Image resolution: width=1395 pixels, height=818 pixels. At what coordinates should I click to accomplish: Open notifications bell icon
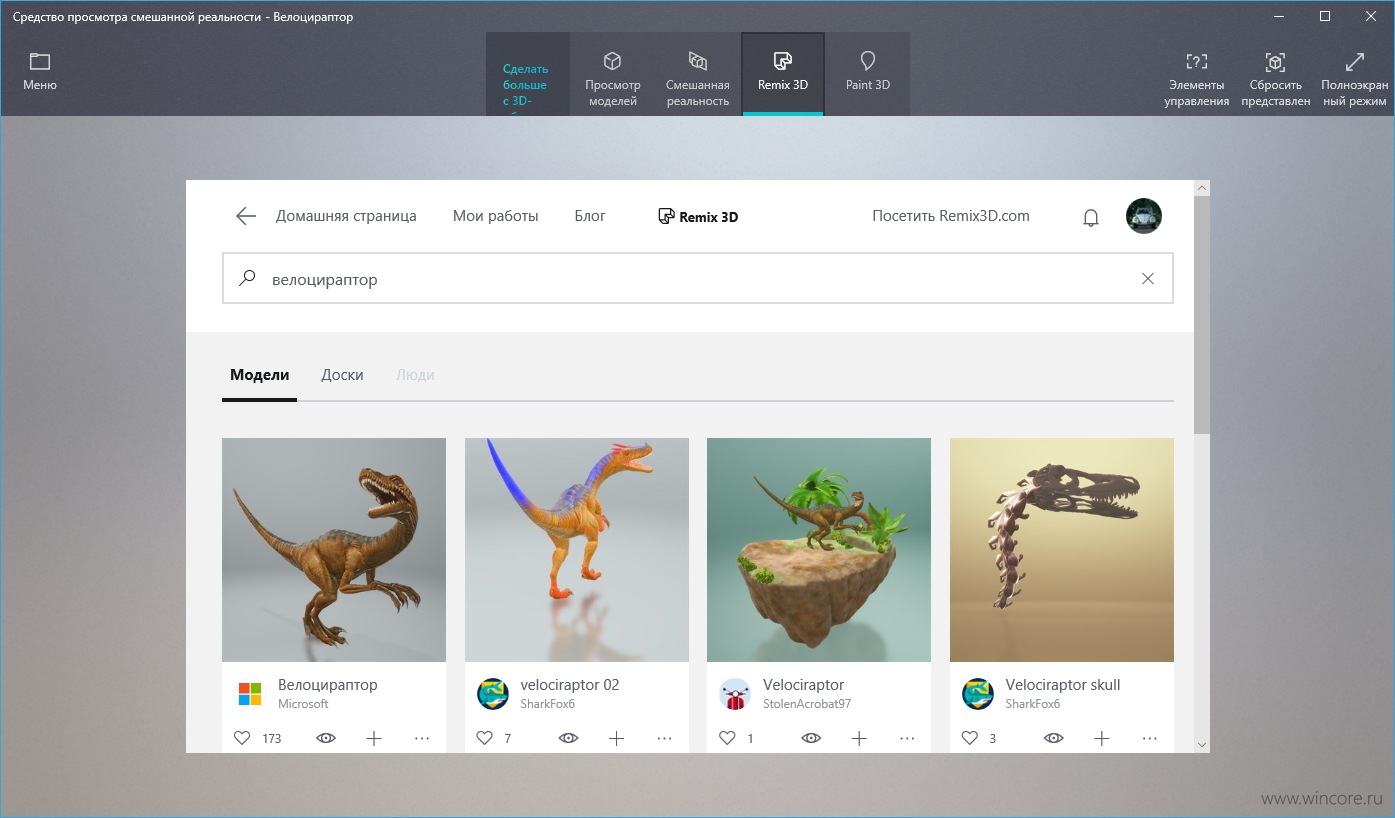click(1091, 217)
